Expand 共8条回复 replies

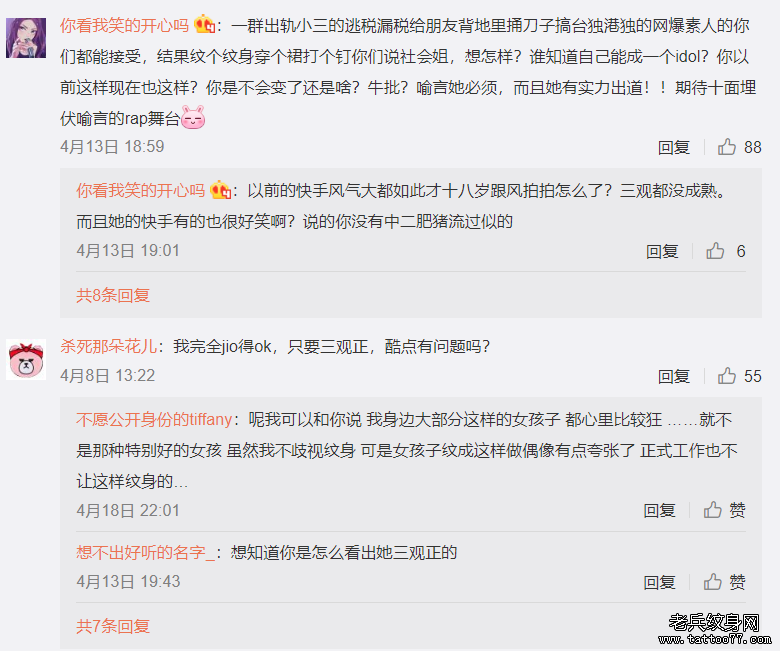tap(113, 295)
